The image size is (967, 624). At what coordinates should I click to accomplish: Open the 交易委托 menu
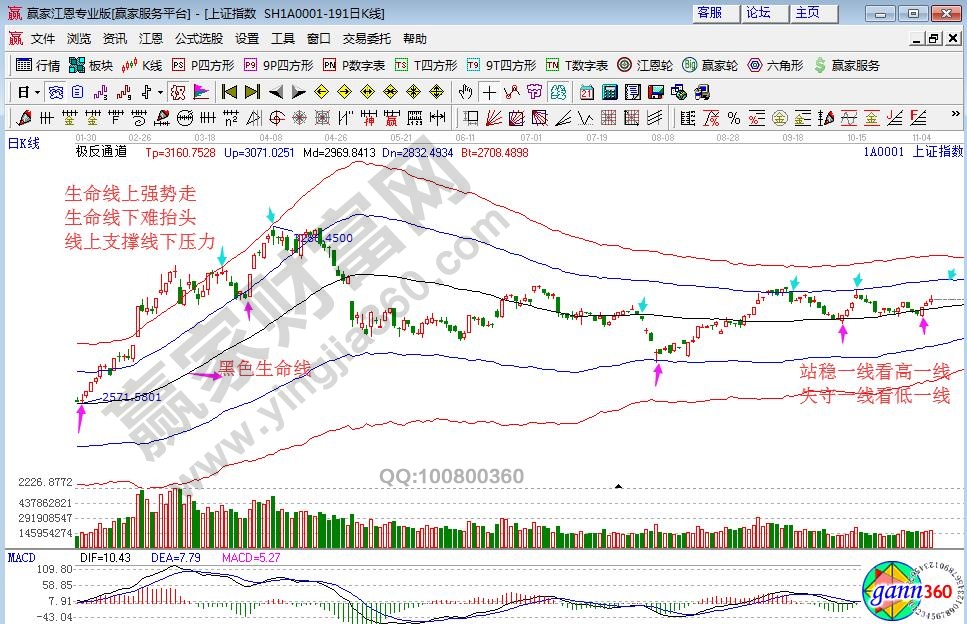(366, 39)
